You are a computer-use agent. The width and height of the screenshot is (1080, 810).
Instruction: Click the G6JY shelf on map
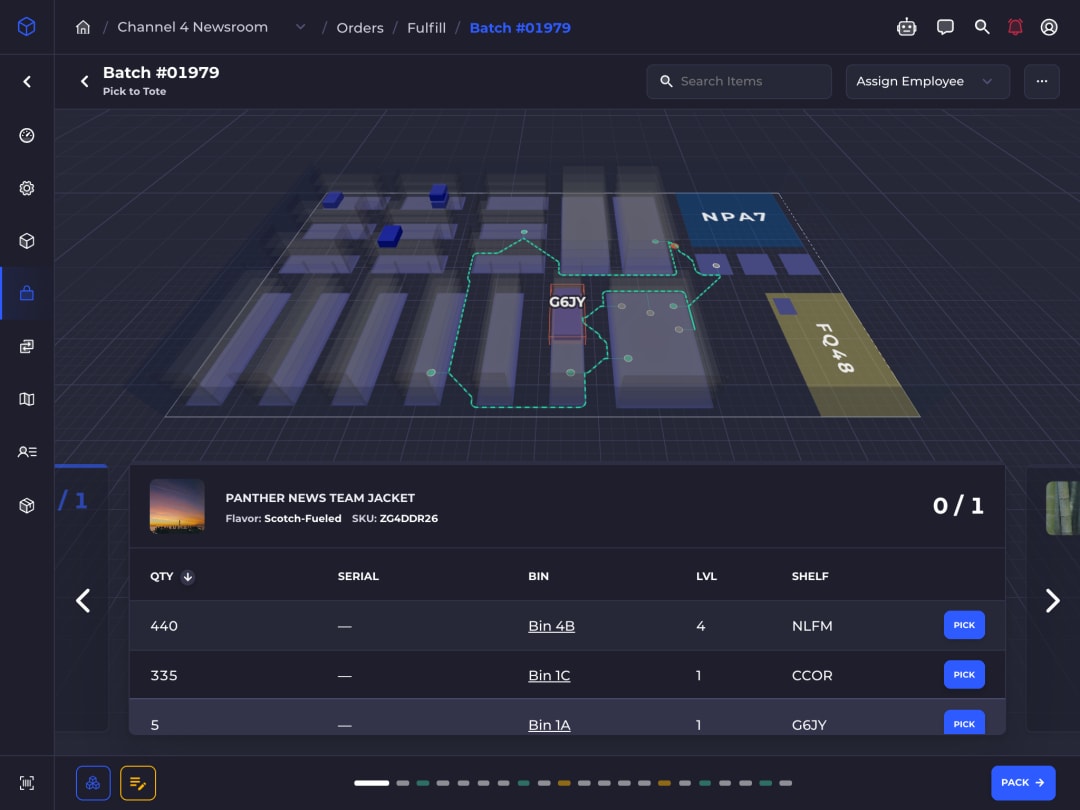click(568, 312)
